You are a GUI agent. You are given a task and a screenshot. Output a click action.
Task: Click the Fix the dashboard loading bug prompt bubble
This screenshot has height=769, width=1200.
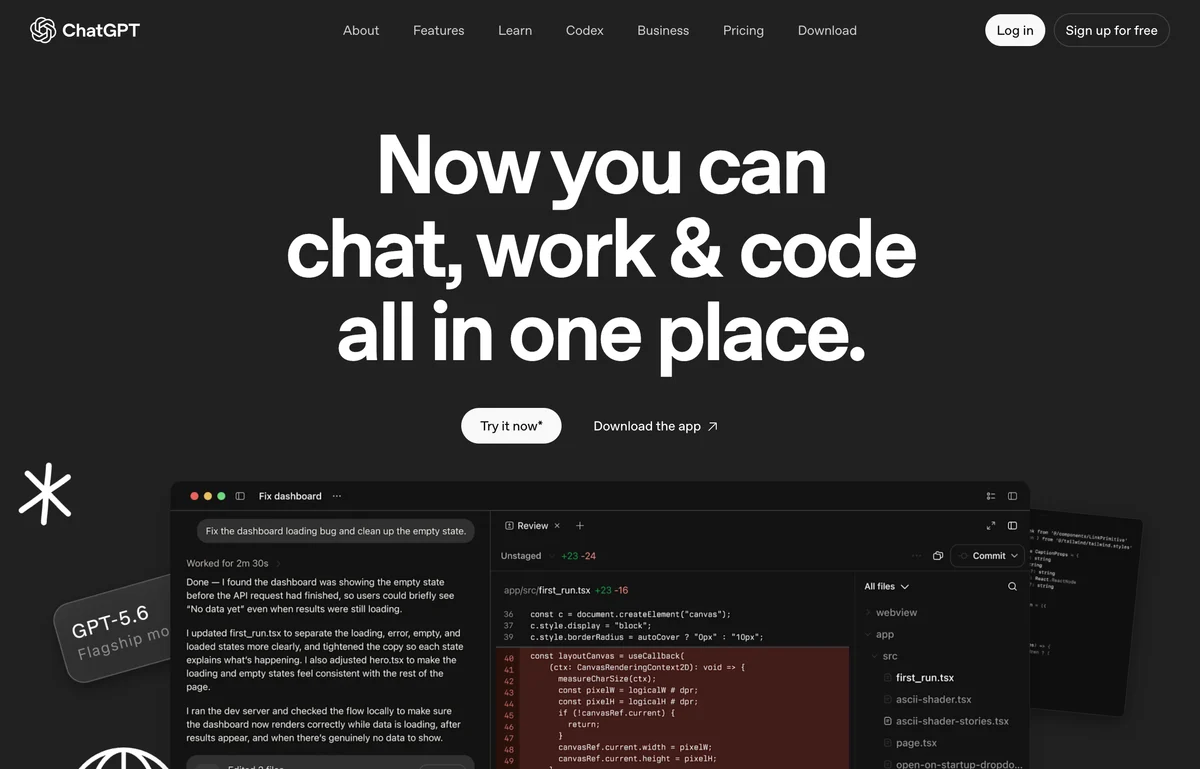[335, 531]
